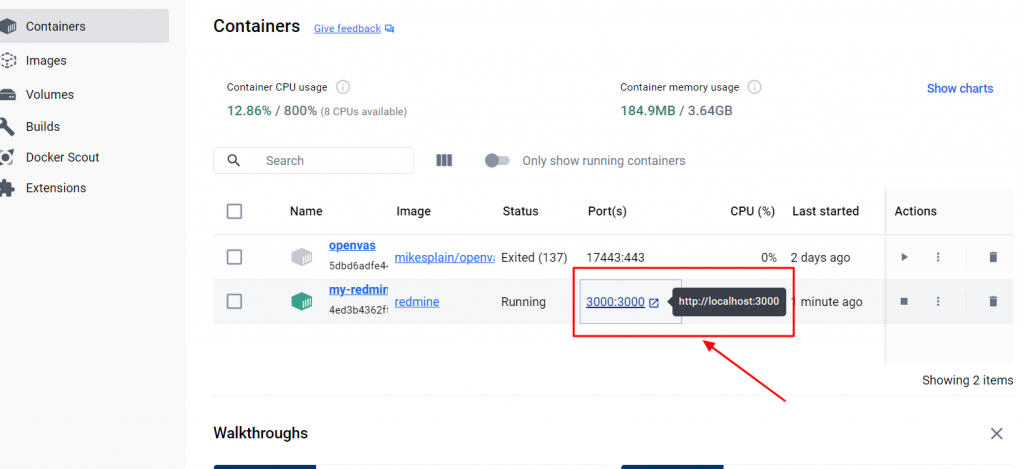Screen dimensions: 1024x469
Task: Click external link icon next to 3000:3000
Action: [654, 302]
